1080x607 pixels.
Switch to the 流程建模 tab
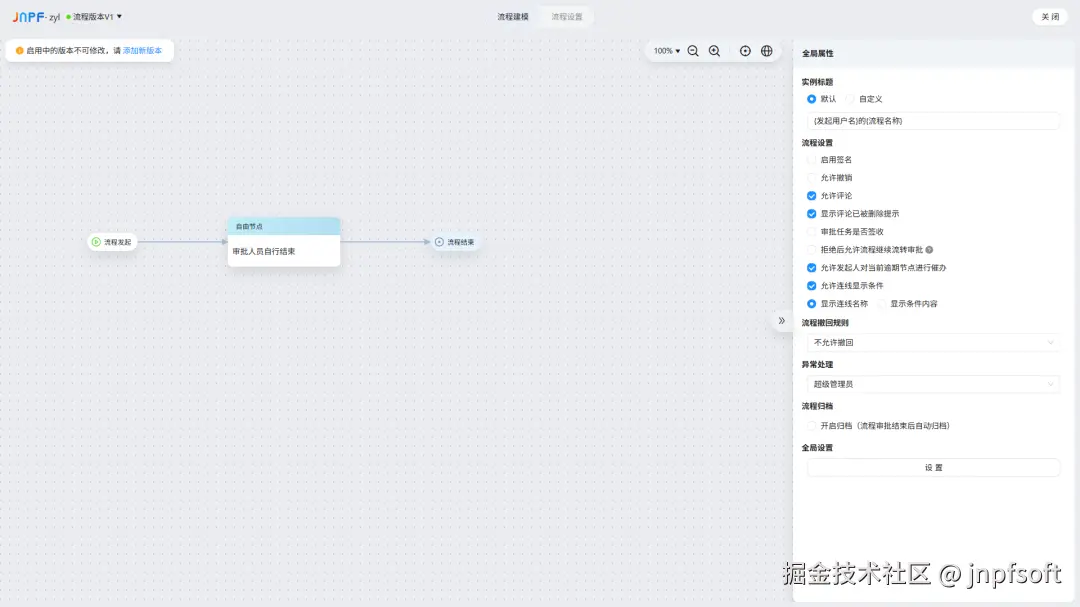point(511,16)
